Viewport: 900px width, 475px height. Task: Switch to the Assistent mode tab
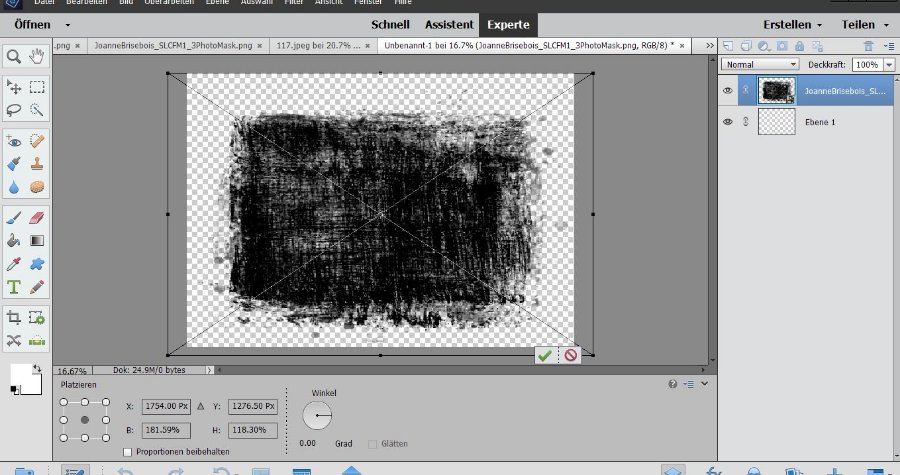[449, 24]
